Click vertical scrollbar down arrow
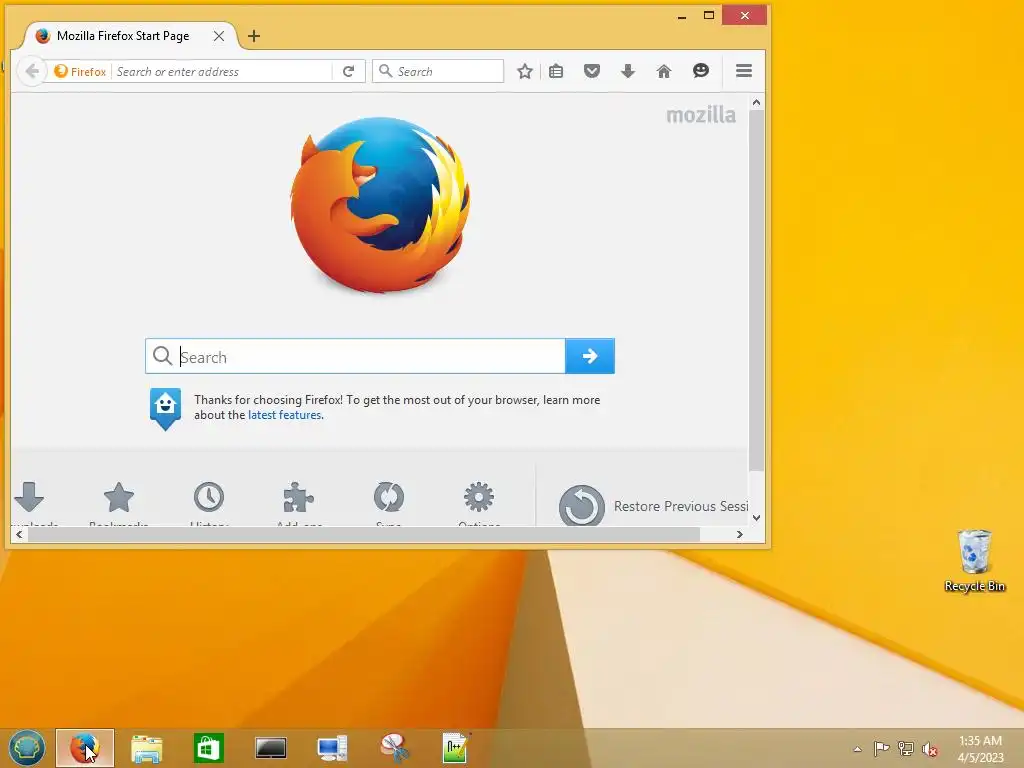This screenshot has width=1024, height=768. tap(756, 518)
